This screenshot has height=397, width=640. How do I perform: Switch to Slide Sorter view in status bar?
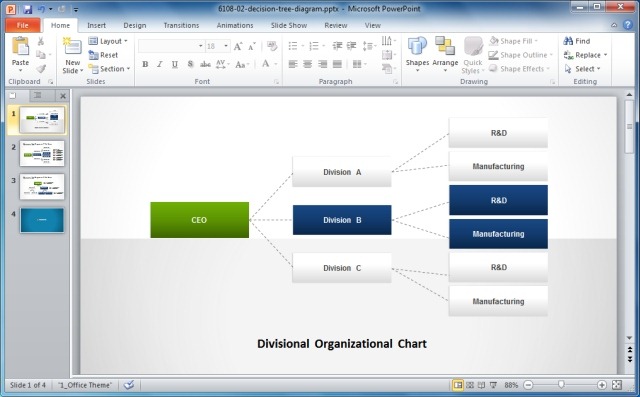470,385
